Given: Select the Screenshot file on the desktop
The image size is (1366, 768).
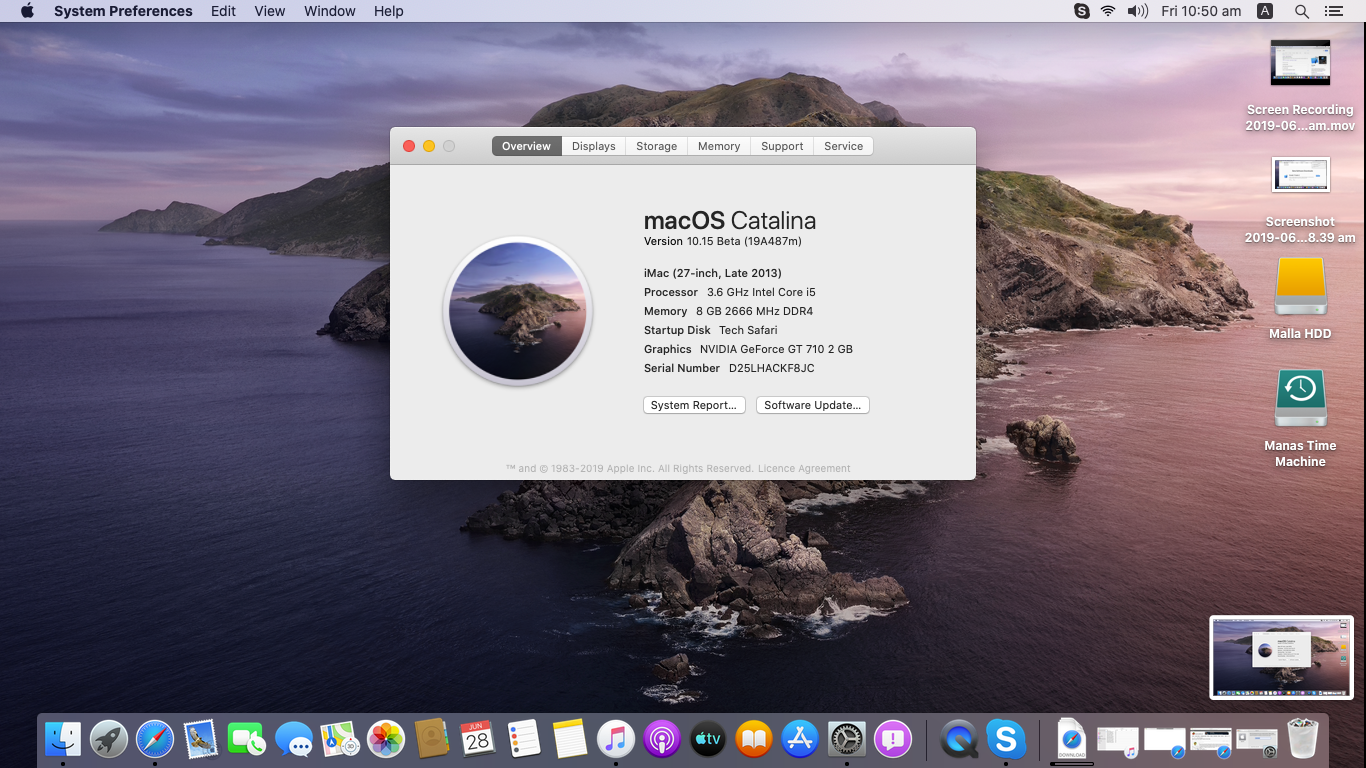Looking at the screenshot, I should coord(1300,200).
